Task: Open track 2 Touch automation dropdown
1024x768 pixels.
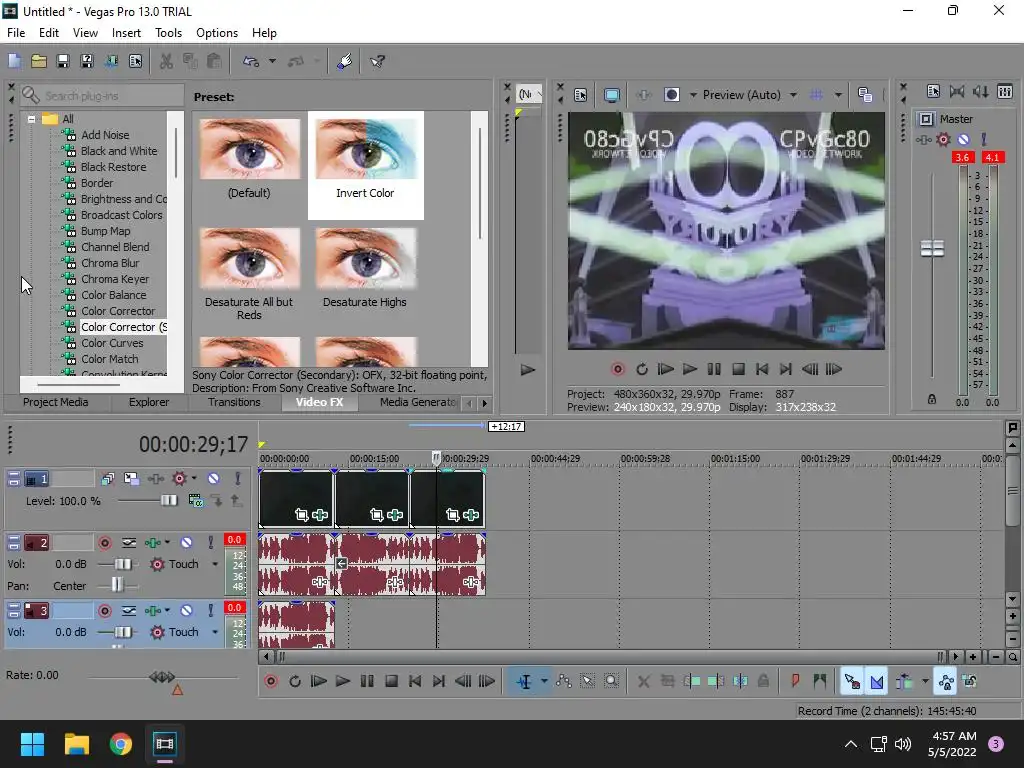Action: pyautogui.click(x=215, y=564)
